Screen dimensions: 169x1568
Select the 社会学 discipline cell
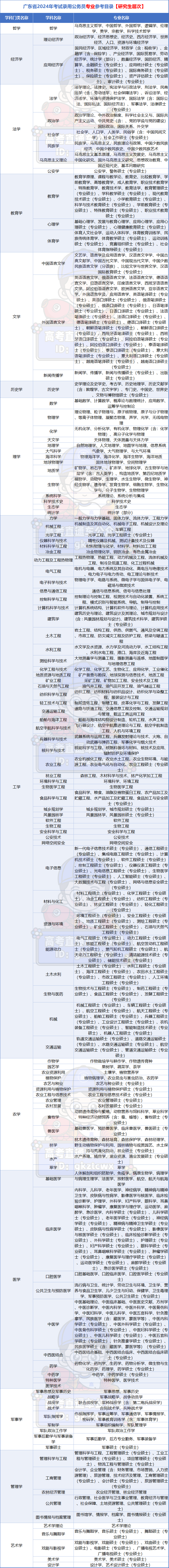coord(53,135)
